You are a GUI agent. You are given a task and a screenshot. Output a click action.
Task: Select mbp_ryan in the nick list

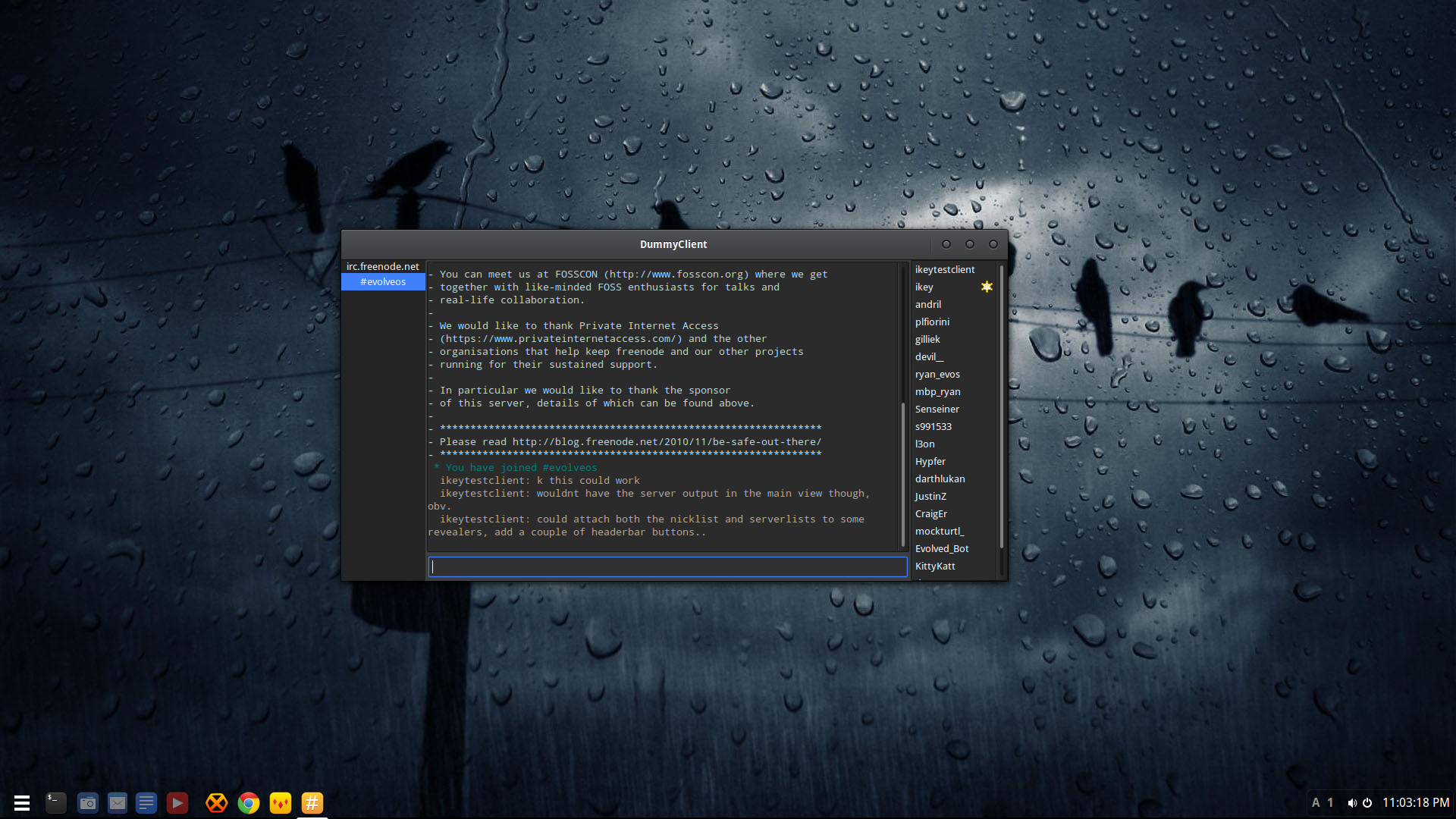tap(954, 391)
